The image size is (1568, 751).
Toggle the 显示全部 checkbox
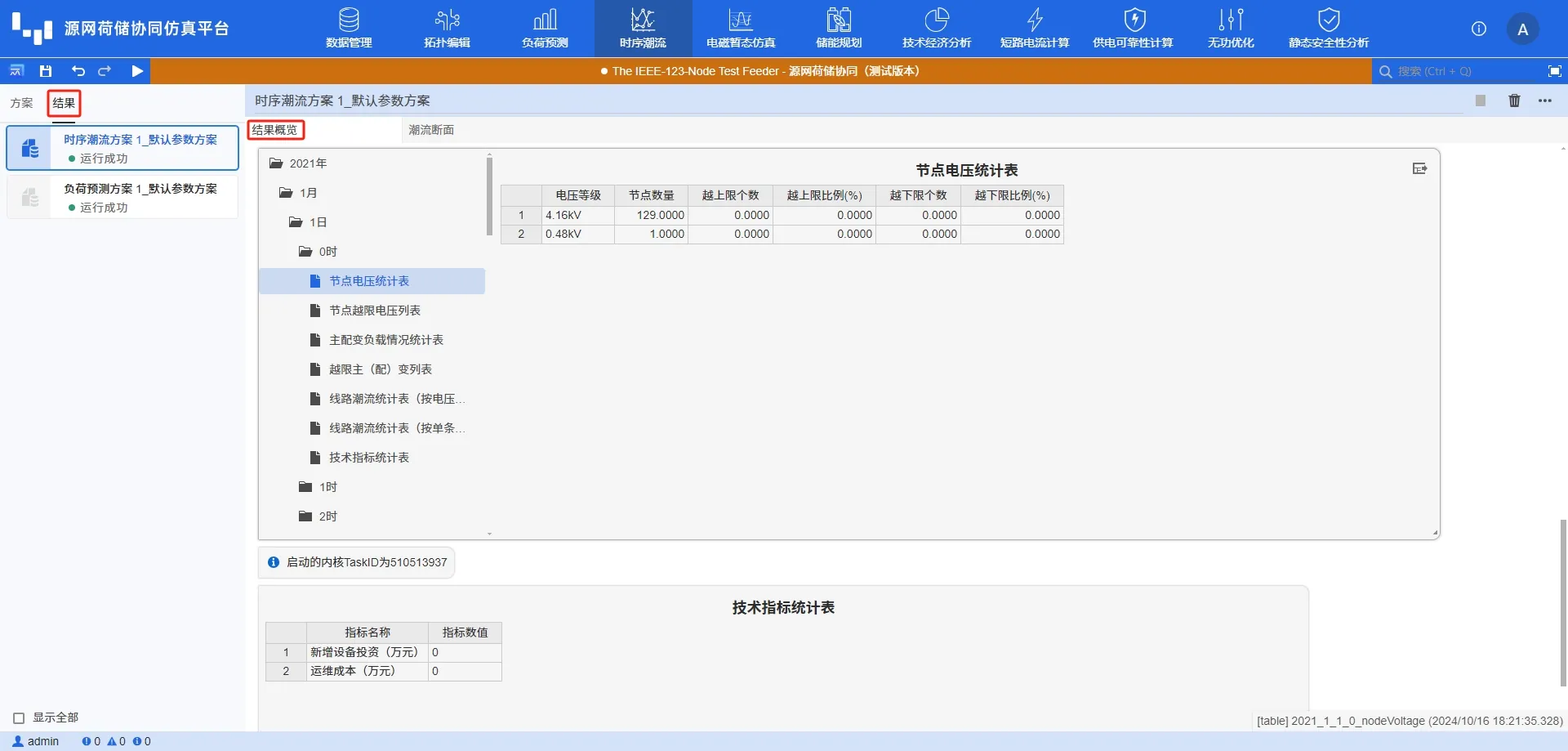tap(19, 718)
